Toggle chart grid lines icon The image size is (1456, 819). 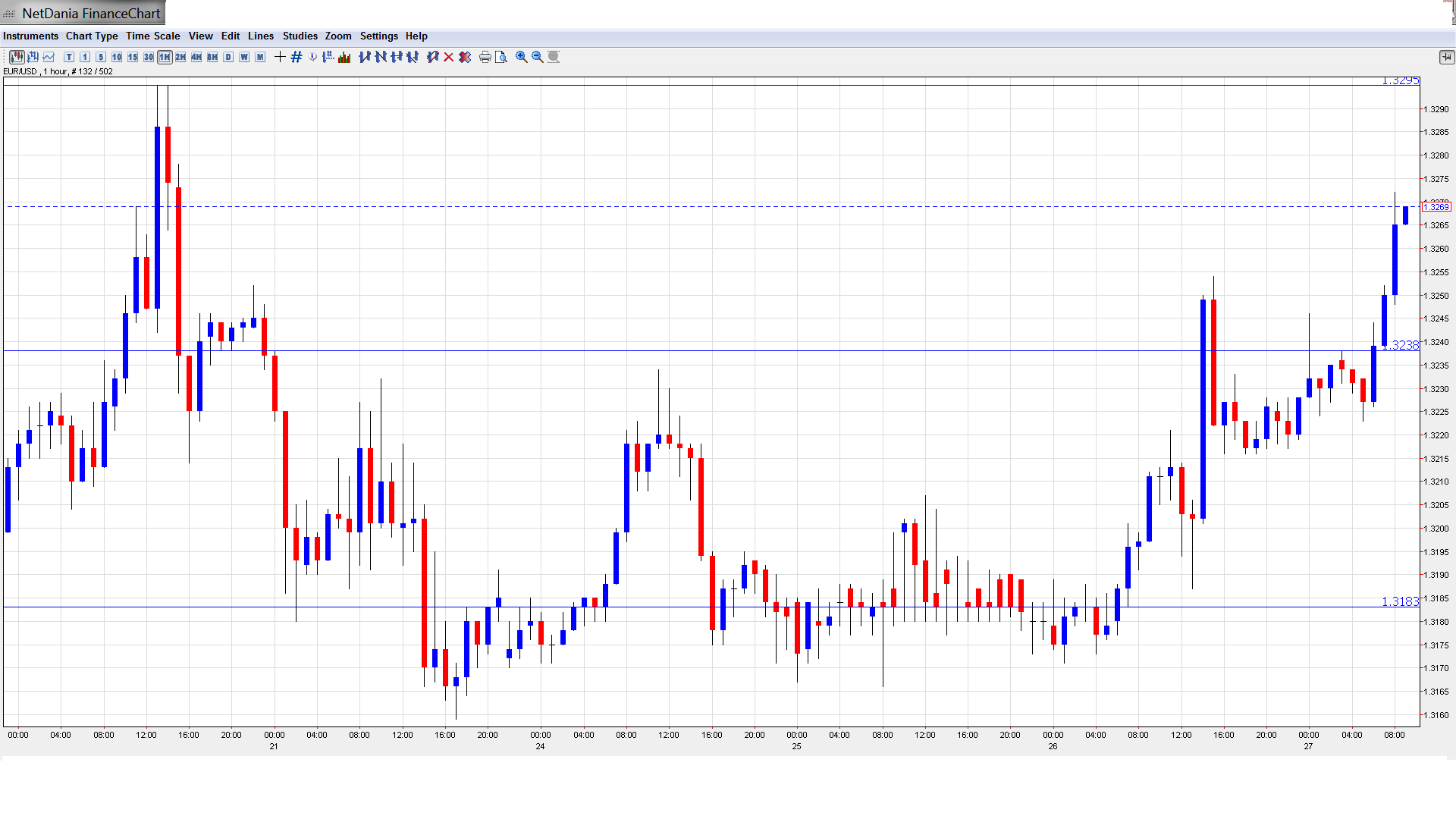click(x=297, y=57)
